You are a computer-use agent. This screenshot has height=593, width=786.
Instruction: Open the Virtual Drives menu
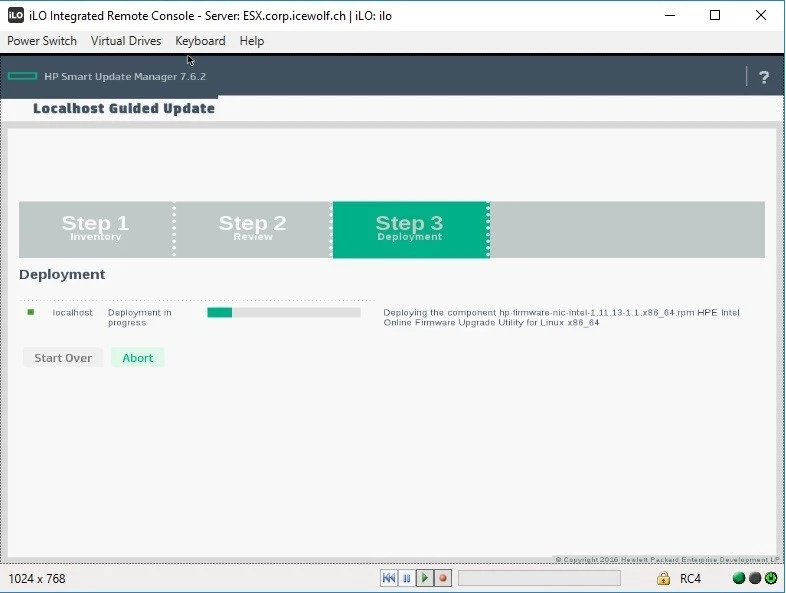coord(126,41)
